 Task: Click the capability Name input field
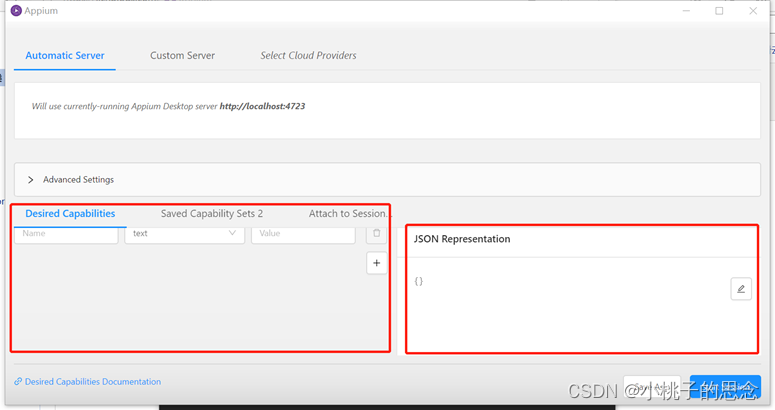[x=66, y=234]
